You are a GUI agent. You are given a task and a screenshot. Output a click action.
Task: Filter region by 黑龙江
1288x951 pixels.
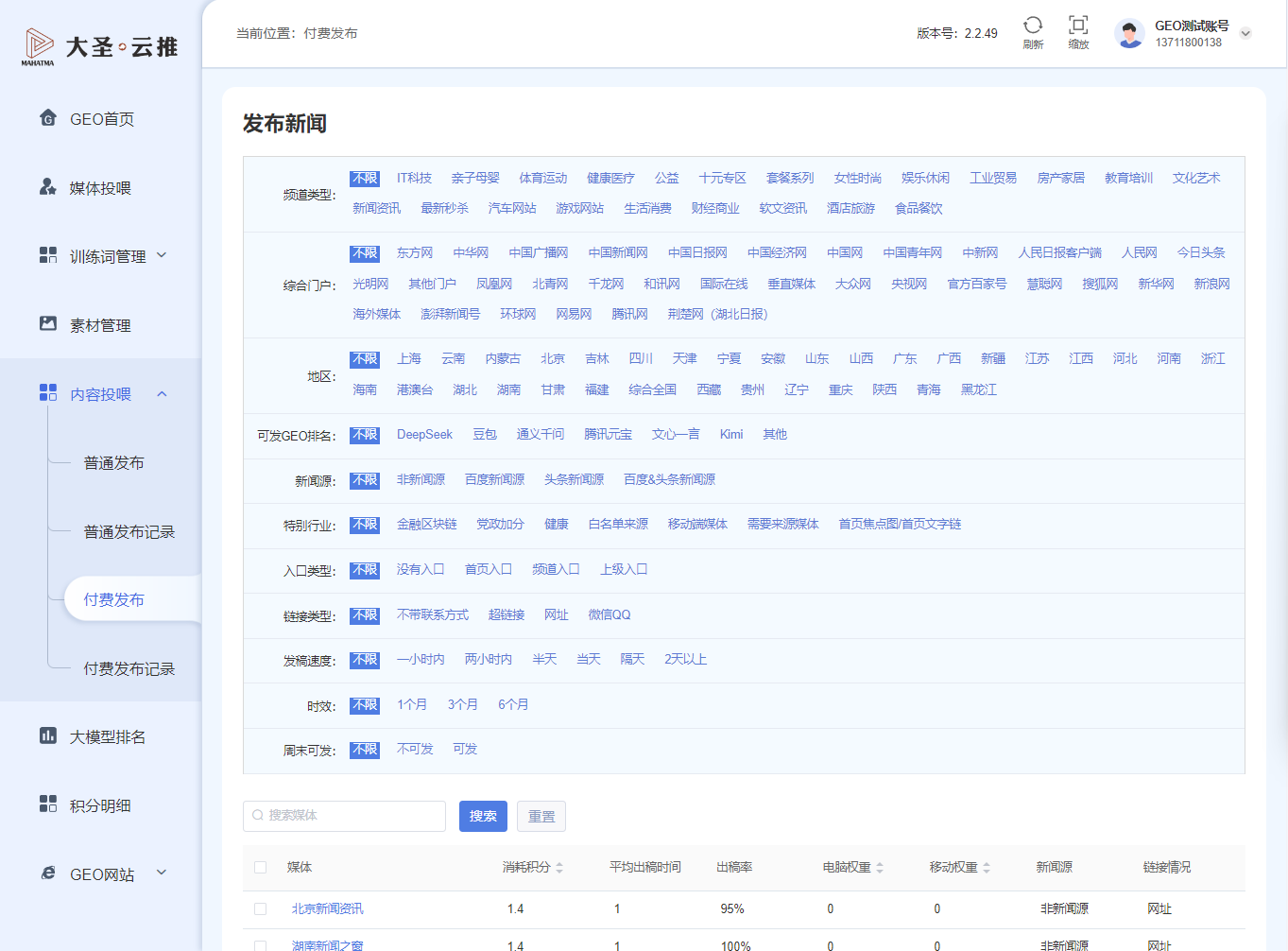979,389
